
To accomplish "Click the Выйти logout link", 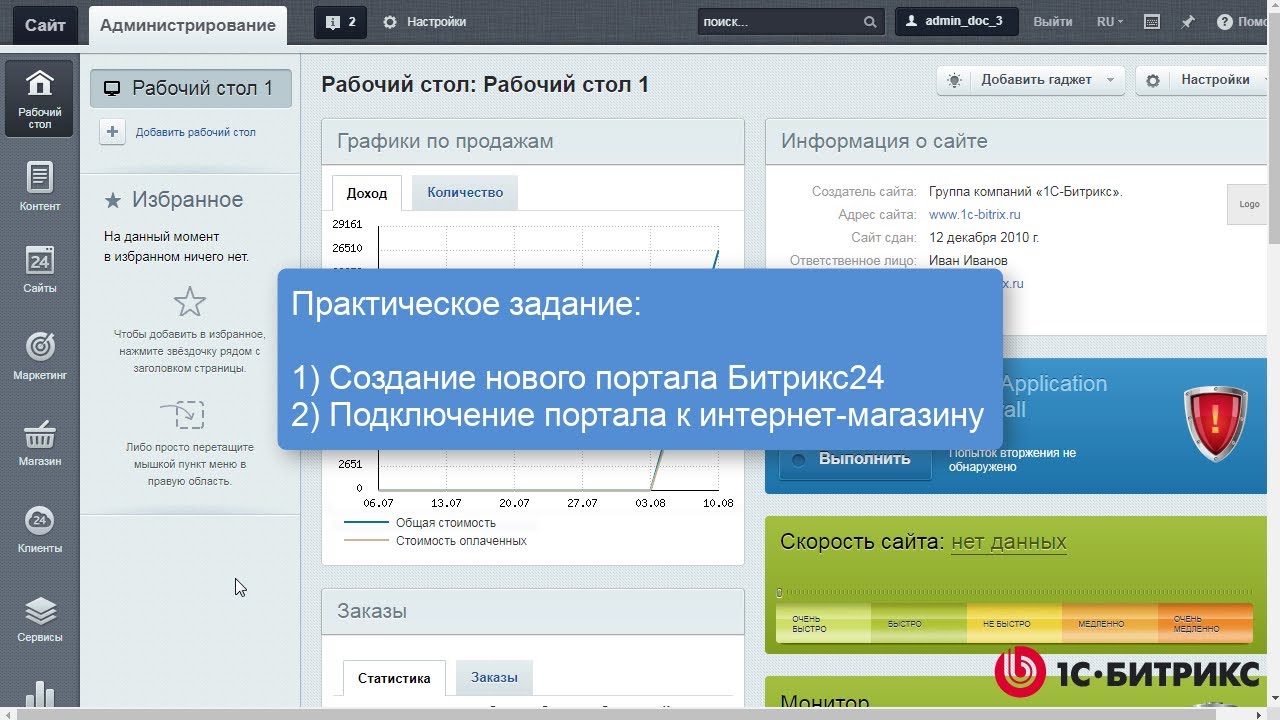I will pyautogui.click(x=1053, y=22).
